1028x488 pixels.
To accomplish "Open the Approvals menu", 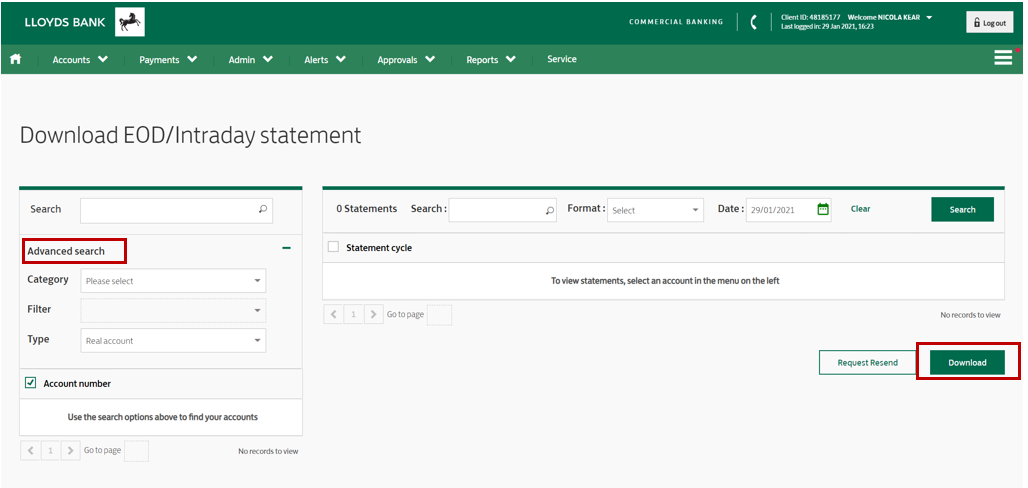I will tap(406, 59).
